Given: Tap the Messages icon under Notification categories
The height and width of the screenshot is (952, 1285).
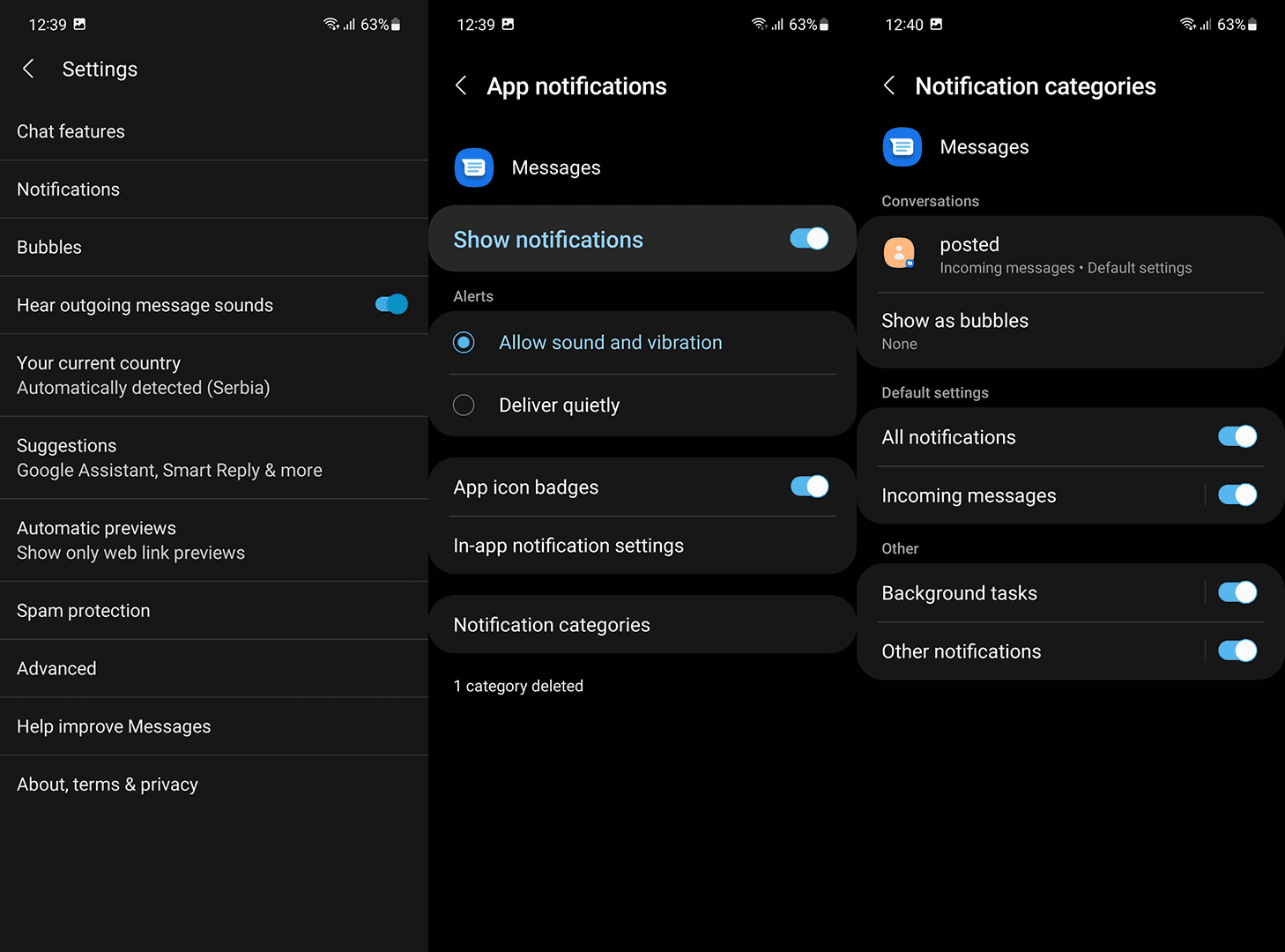Looking at the screenshot, I should [x=902, y=147].
